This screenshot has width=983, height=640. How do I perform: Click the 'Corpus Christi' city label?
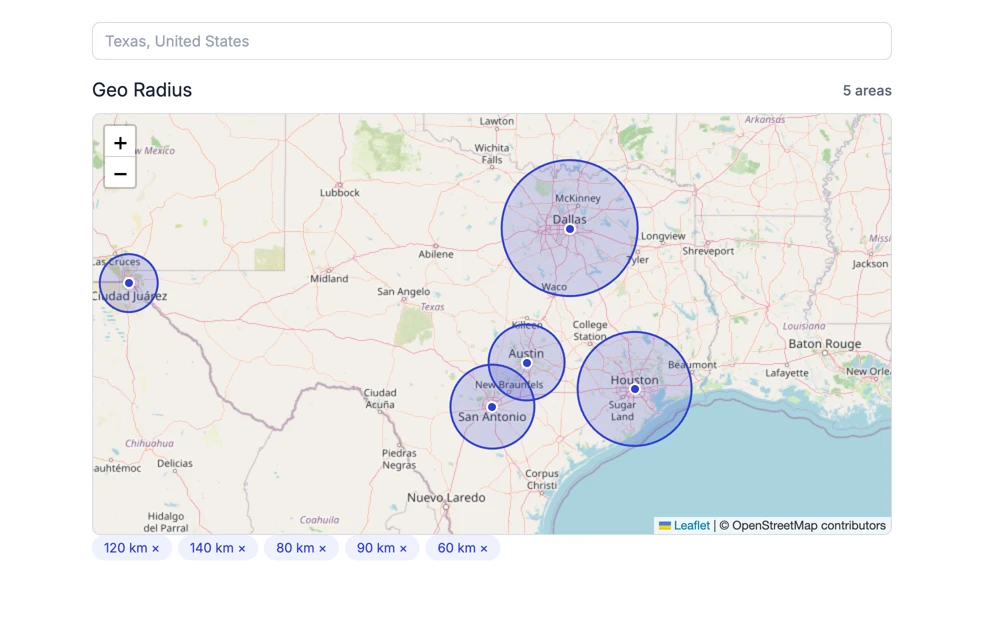(x=542, y=480)
